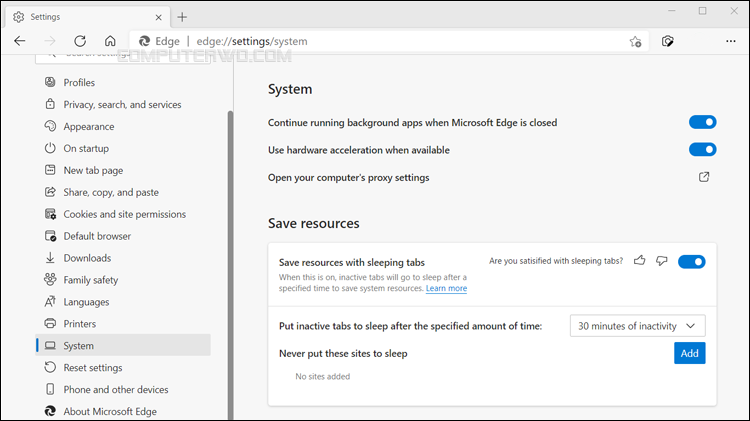Click the Share, copy, and paste icon
This screenshot has width=750, height=421.
coord(50,192)
